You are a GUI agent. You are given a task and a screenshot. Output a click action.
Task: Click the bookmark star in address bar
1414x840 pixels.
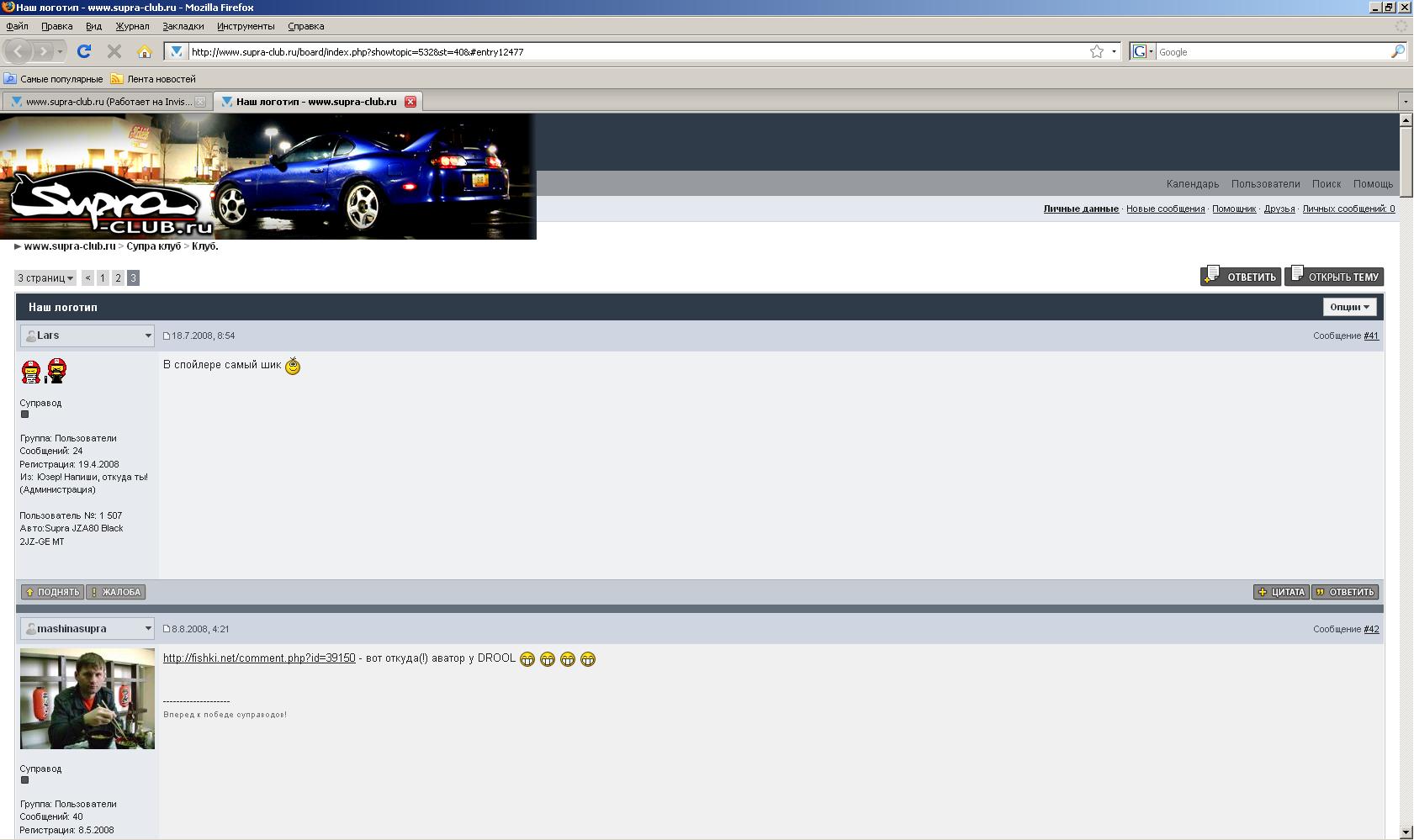tap(1096, 51)
